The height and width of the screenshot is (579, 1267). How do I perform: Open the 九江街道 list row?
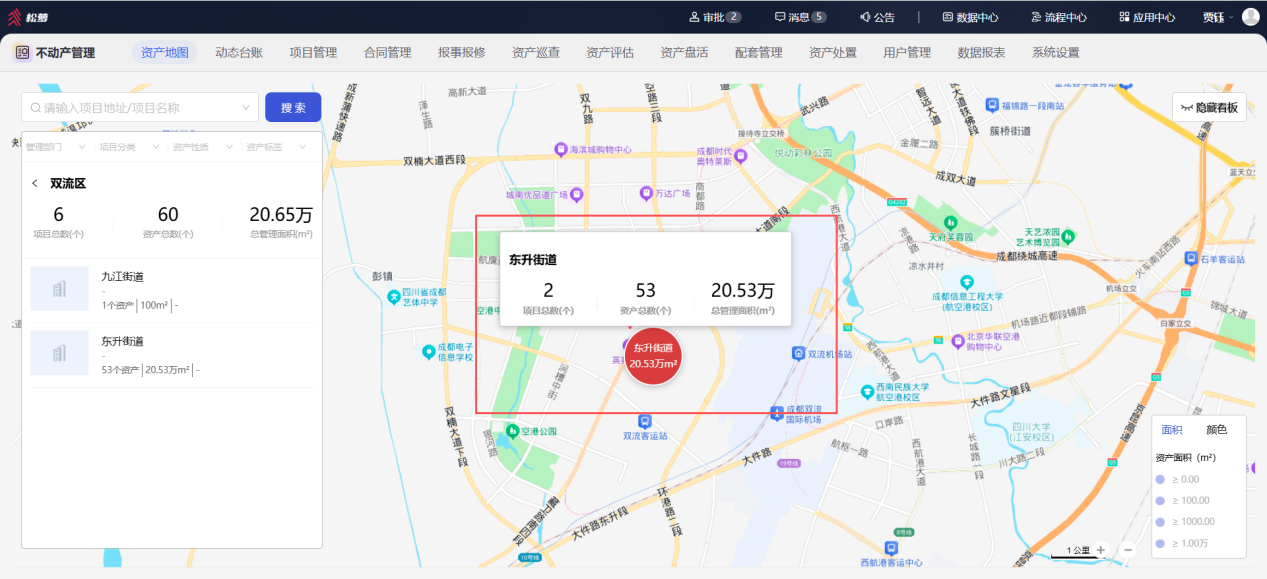[x=172, y=290]
